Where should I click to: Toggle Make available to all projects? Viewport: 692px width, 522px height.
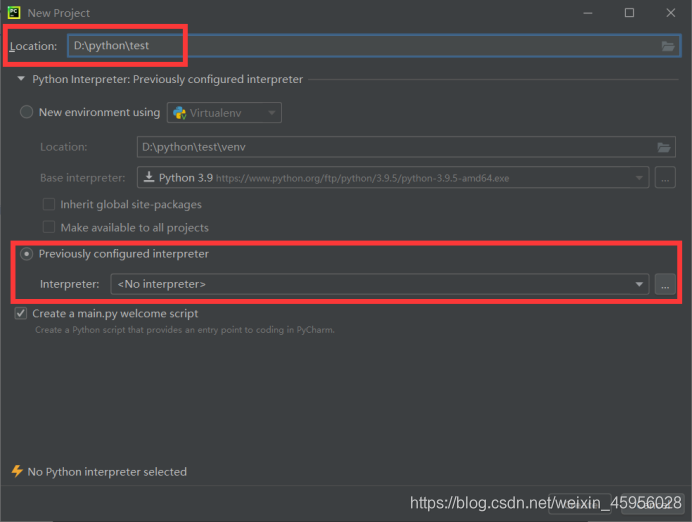[49, 227]
